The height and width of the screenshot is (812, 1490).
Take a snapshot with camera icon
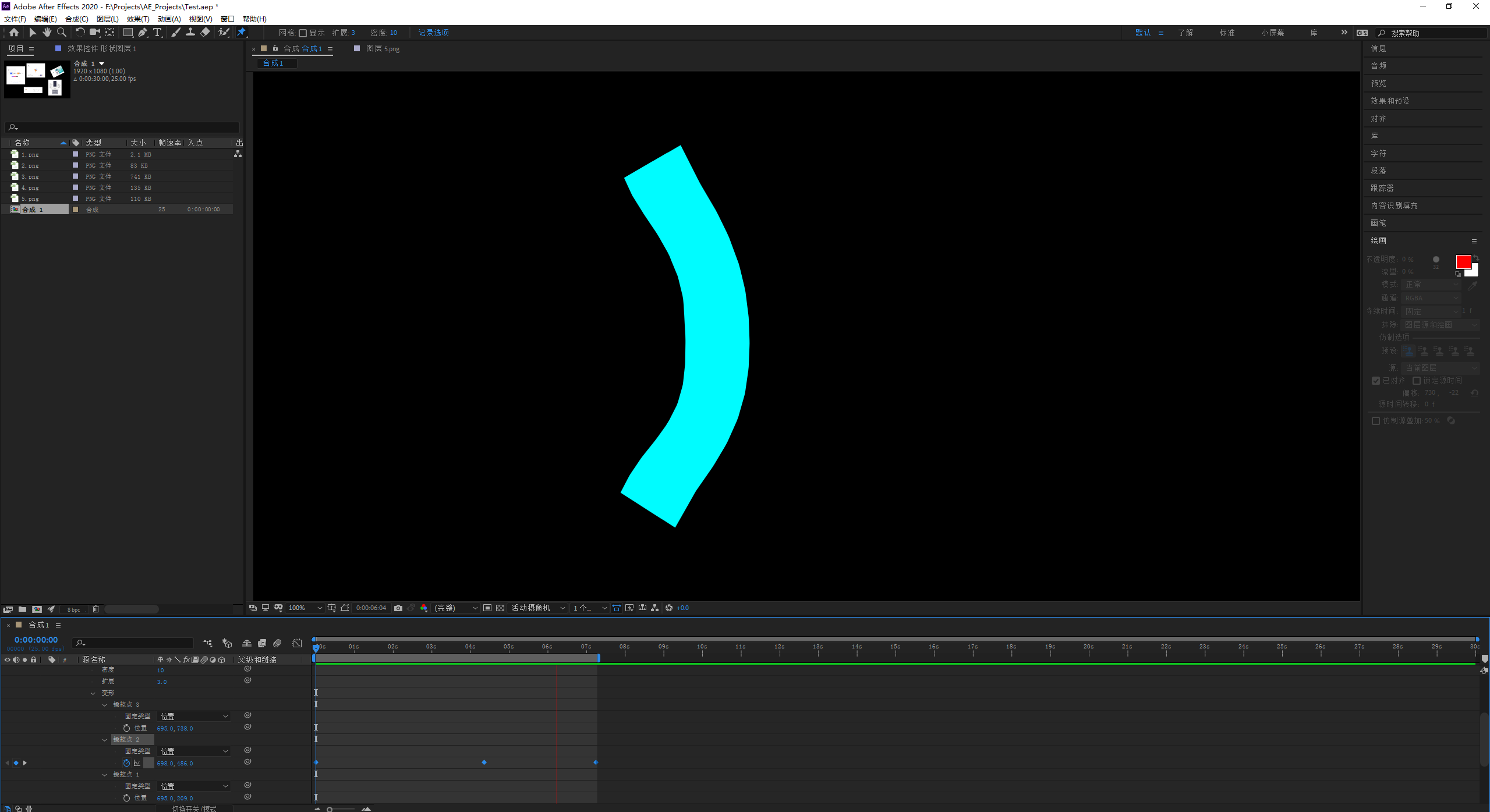pos(398,608)
